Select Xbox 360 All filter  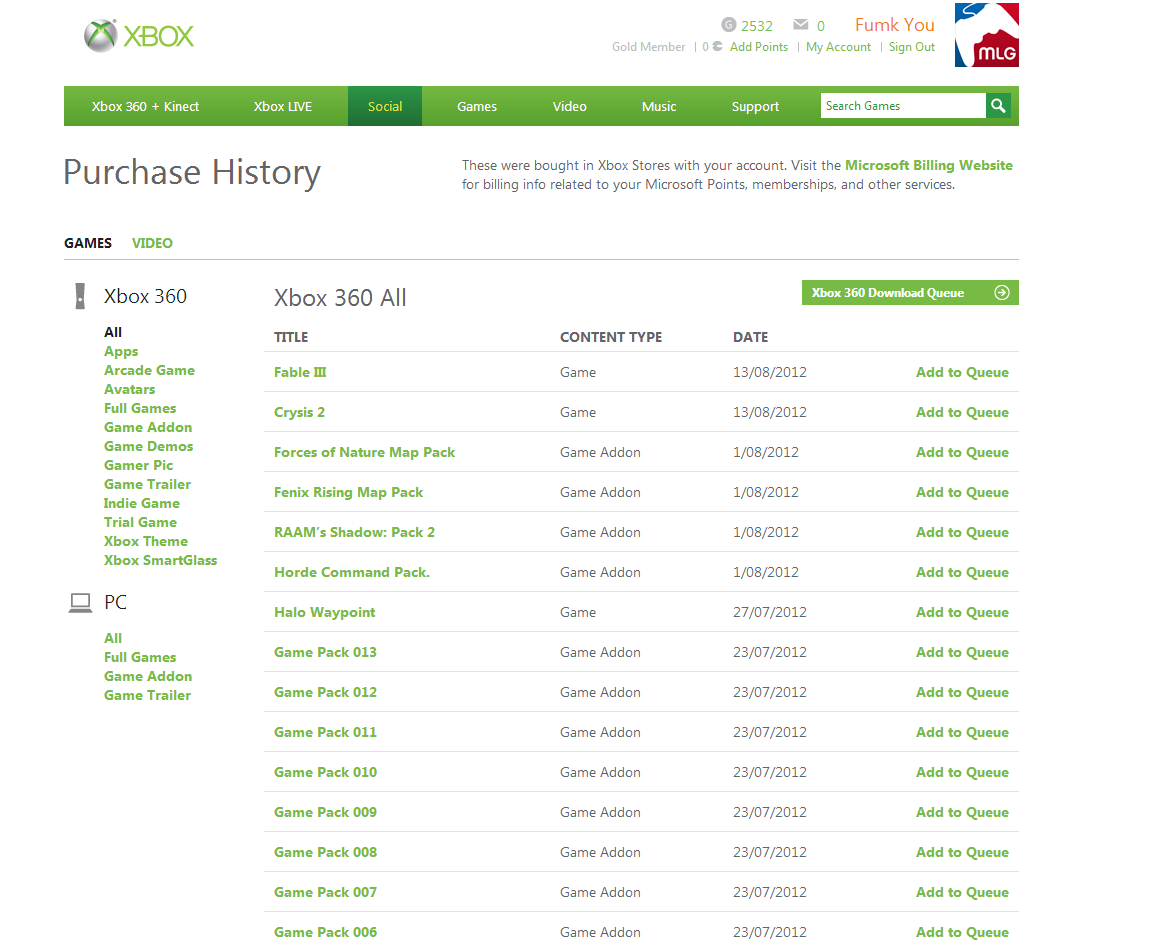click(x=113, y=332)
